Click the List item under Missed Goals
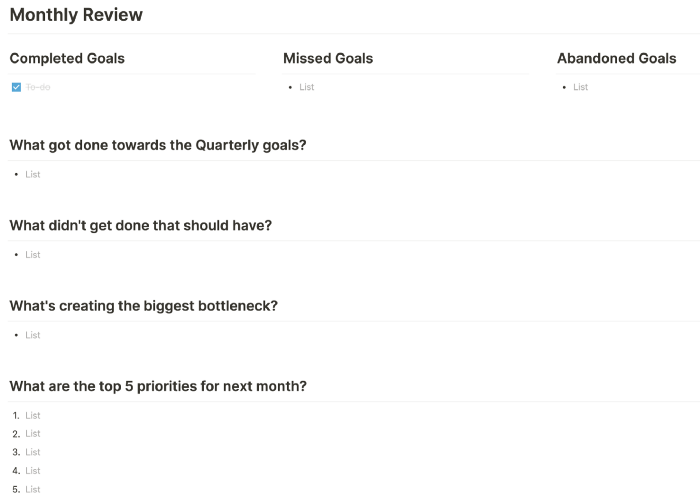700x504 pixels. tap(307, 87)
